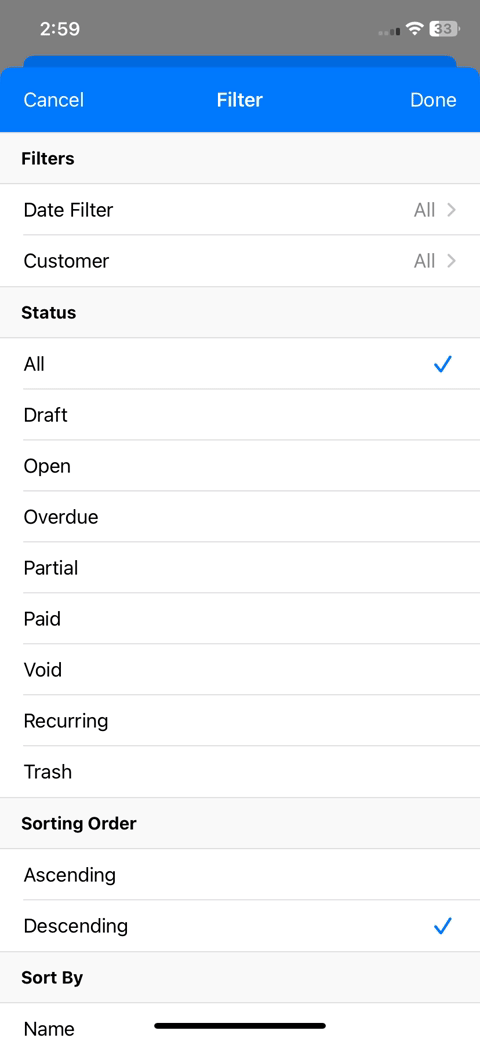The image size is (480, 1038).
Task: Cancel the filter dialog
Action: click(54, 100)
